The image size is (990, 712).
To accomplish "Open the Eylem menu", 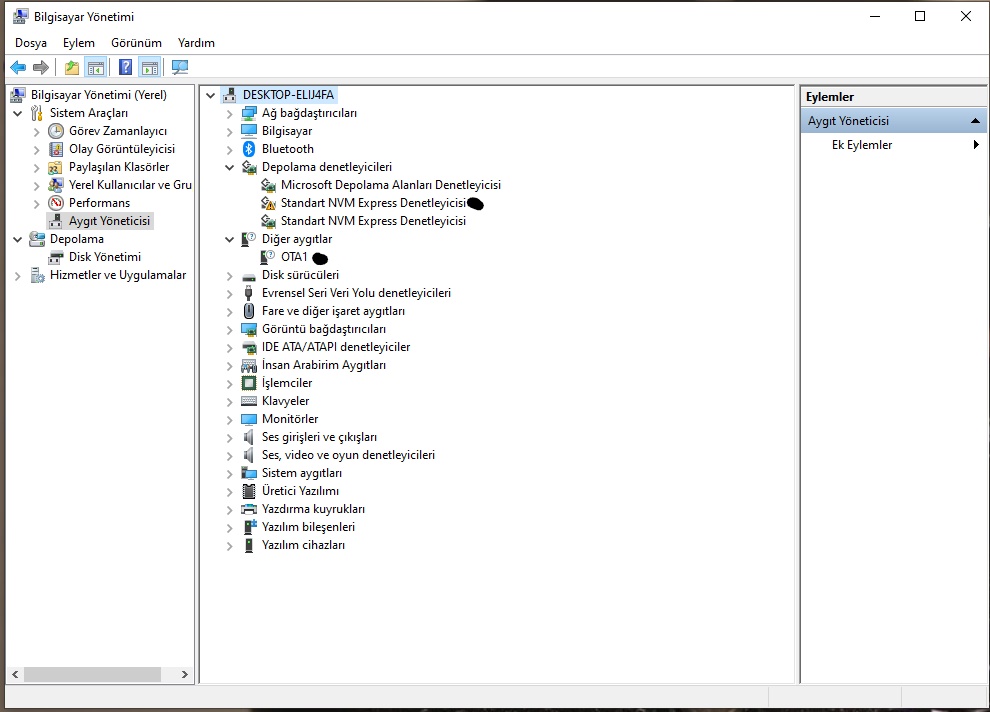I will coord(79,43).
